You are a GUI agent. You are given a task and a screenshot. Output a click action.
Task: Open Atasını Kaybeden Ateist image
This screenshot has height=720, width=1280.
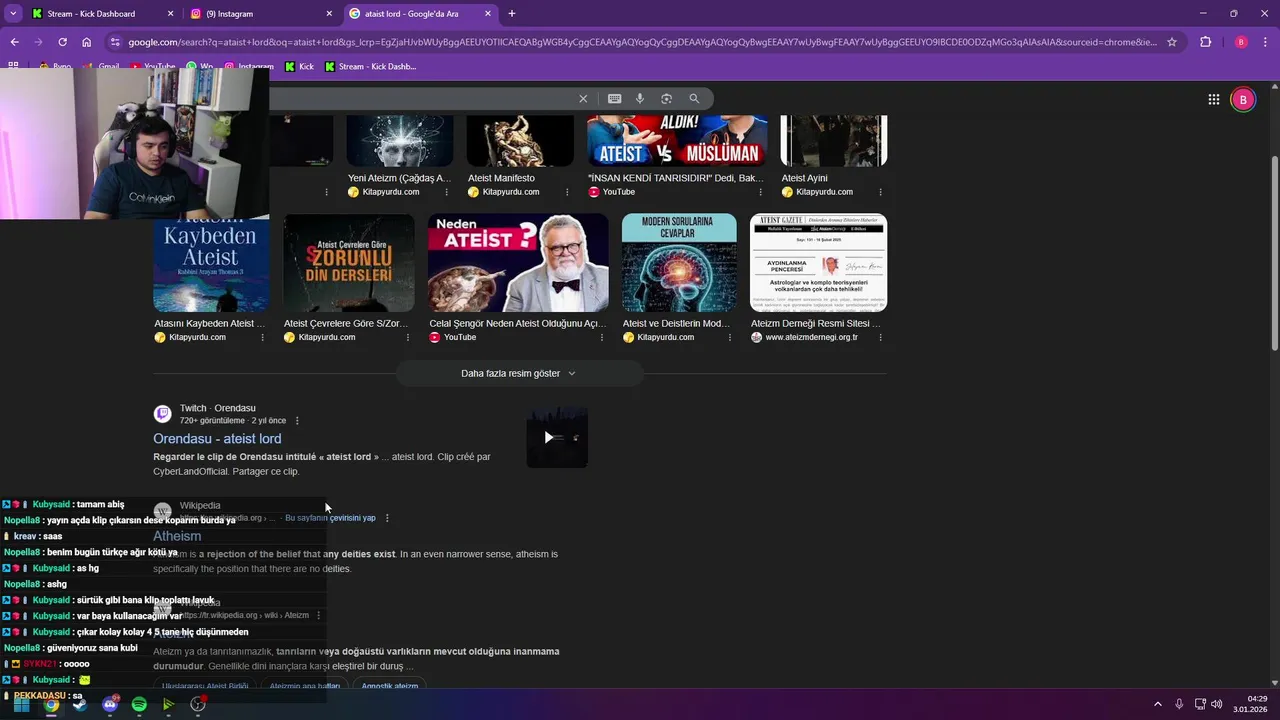tap(211, 263)
